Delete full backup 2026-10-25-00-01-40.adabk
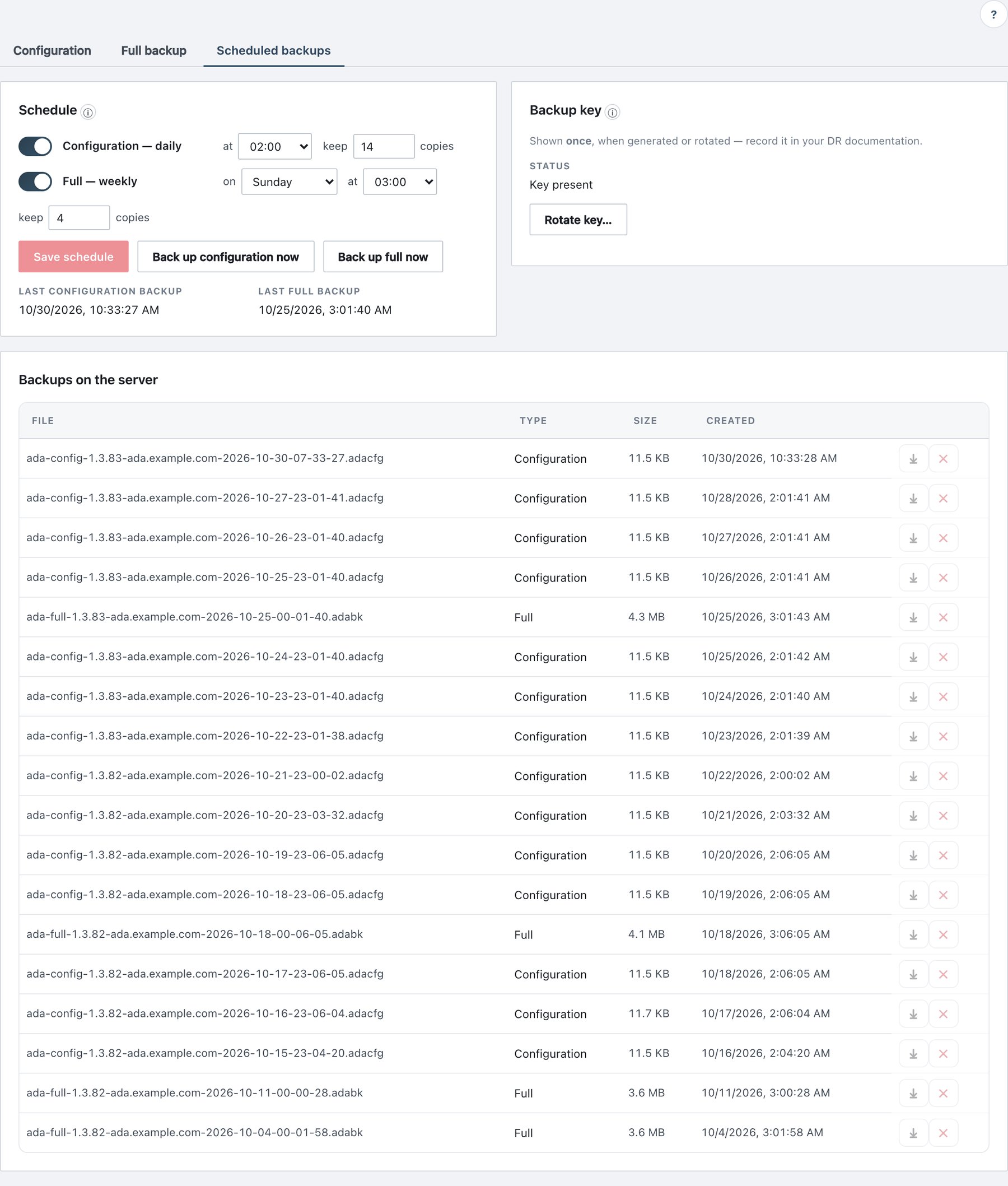 (x=944, y=617)
